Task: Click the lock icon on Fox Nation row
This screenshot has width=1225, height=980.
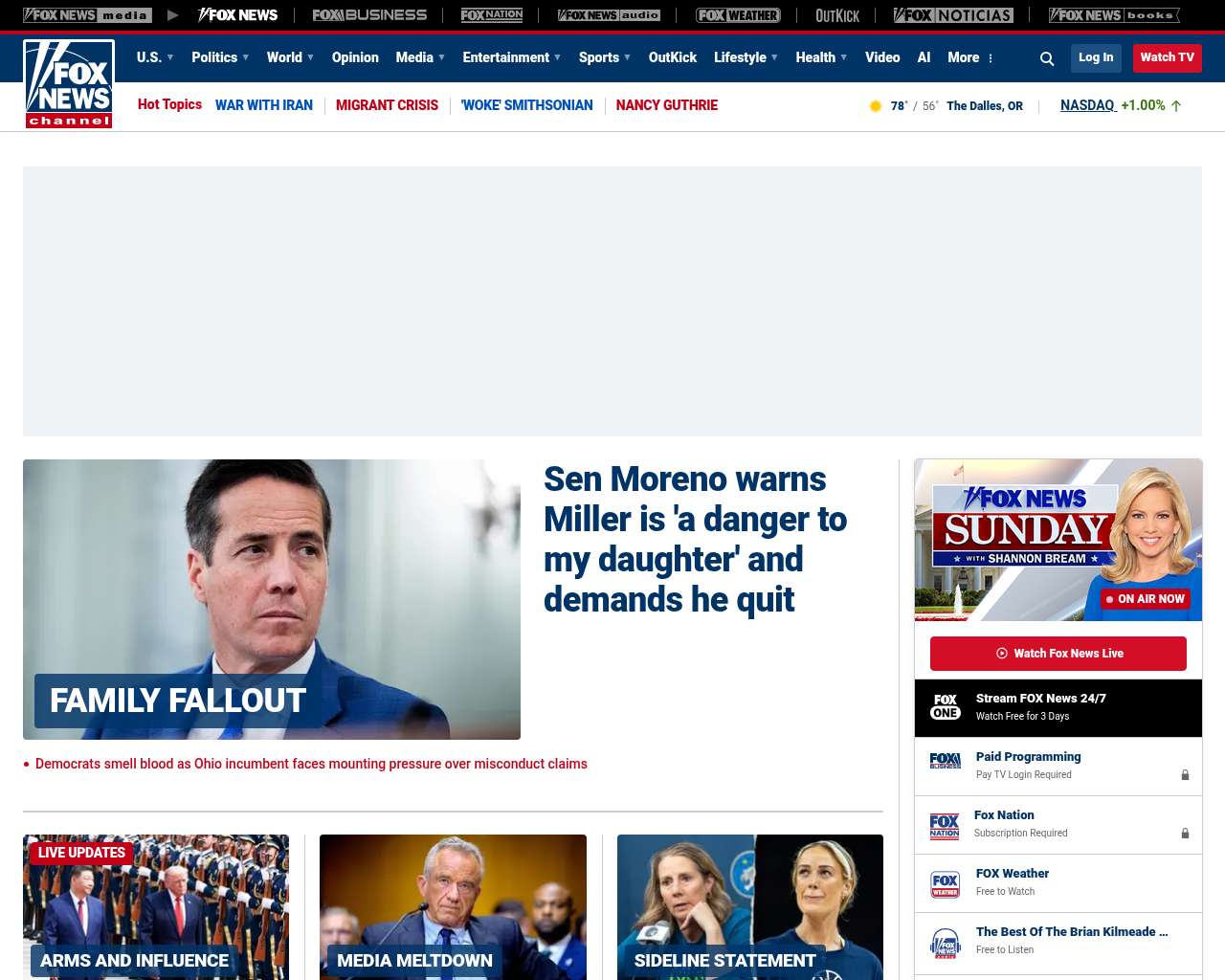Action: pyautogui.click(x=1185, y=834)
